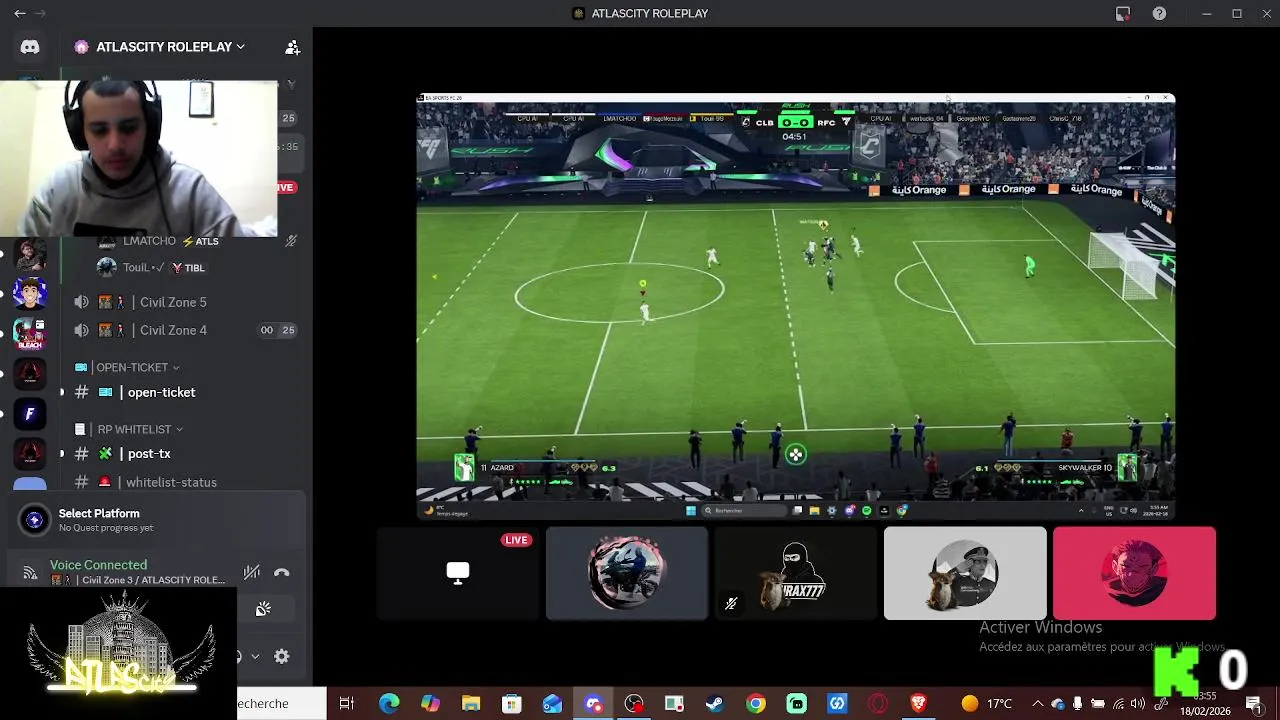Select the cartoon boy avatar server icon
Viewport: 1280px width, 720px height.
[30, 294]
